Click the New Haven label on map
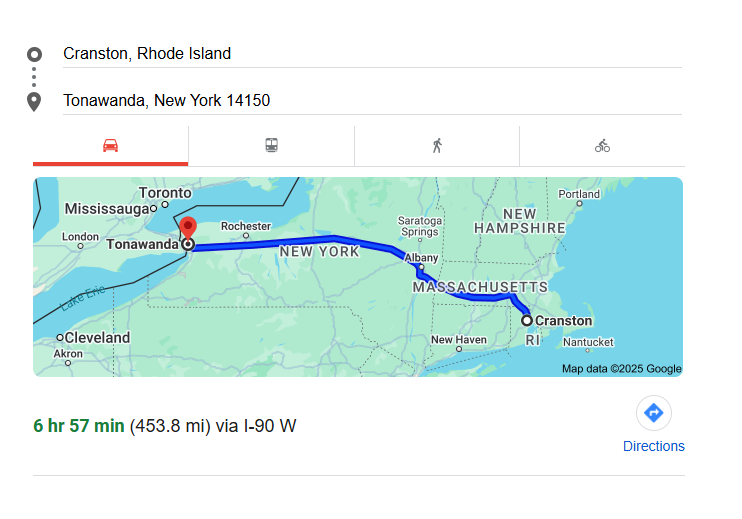742x519 pixels. [x=459, y=340]
